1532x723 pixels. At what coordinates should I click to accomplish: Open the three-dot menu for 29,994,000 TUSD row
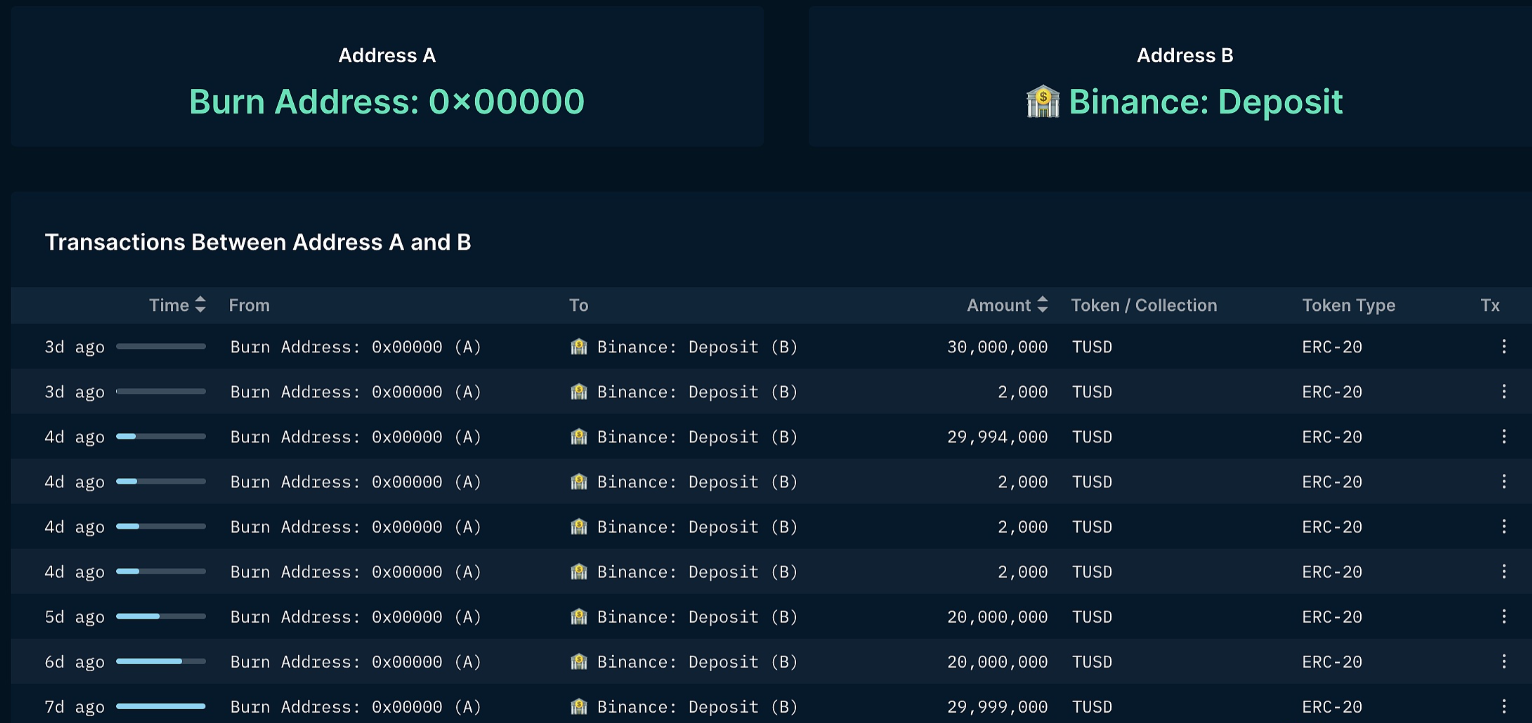click(x=1503, y=437)
